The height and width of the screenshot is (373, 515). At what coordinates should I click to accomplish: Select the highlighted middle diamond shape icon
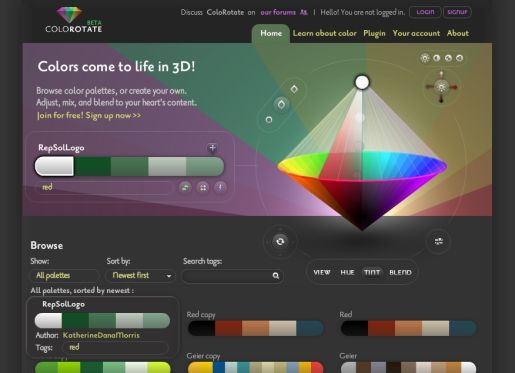point(281,104)
